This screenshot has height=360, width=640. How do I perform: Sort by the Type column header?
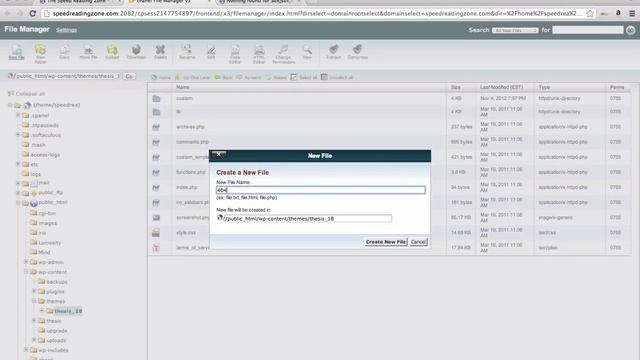pyautogui.click(x=544, y=87)
